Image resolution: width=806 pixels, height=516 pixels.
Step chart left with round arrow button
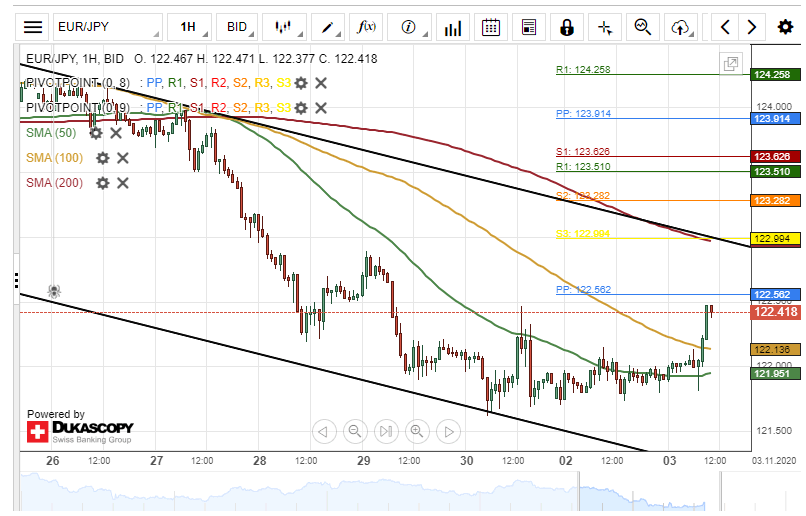click(x=324, y=431)
